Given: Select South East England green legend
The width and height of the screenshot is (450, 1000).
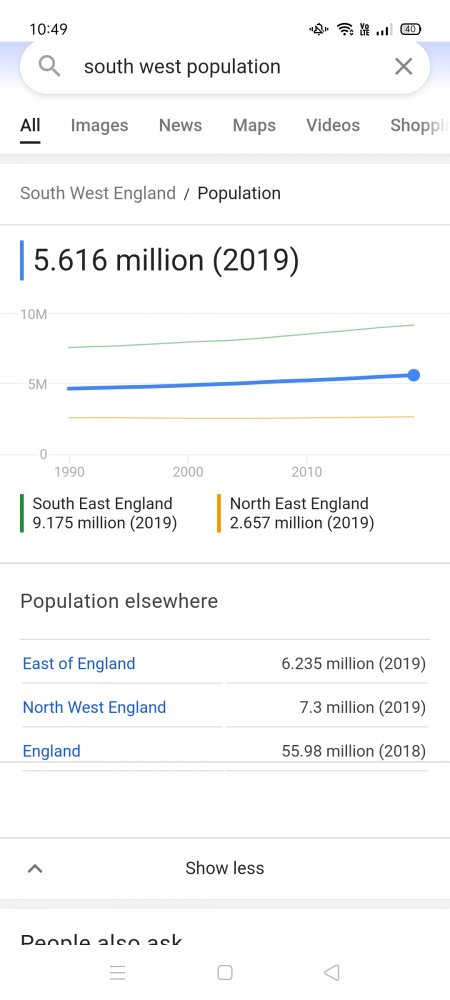Looking at the screenshot, I should [99, 513].
